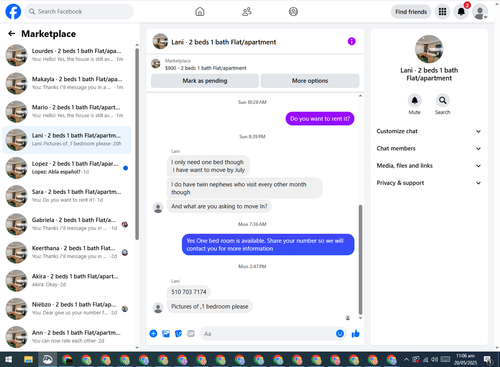
Task: Open Niebzo conversation in list
Action: (x=67, y=309)
